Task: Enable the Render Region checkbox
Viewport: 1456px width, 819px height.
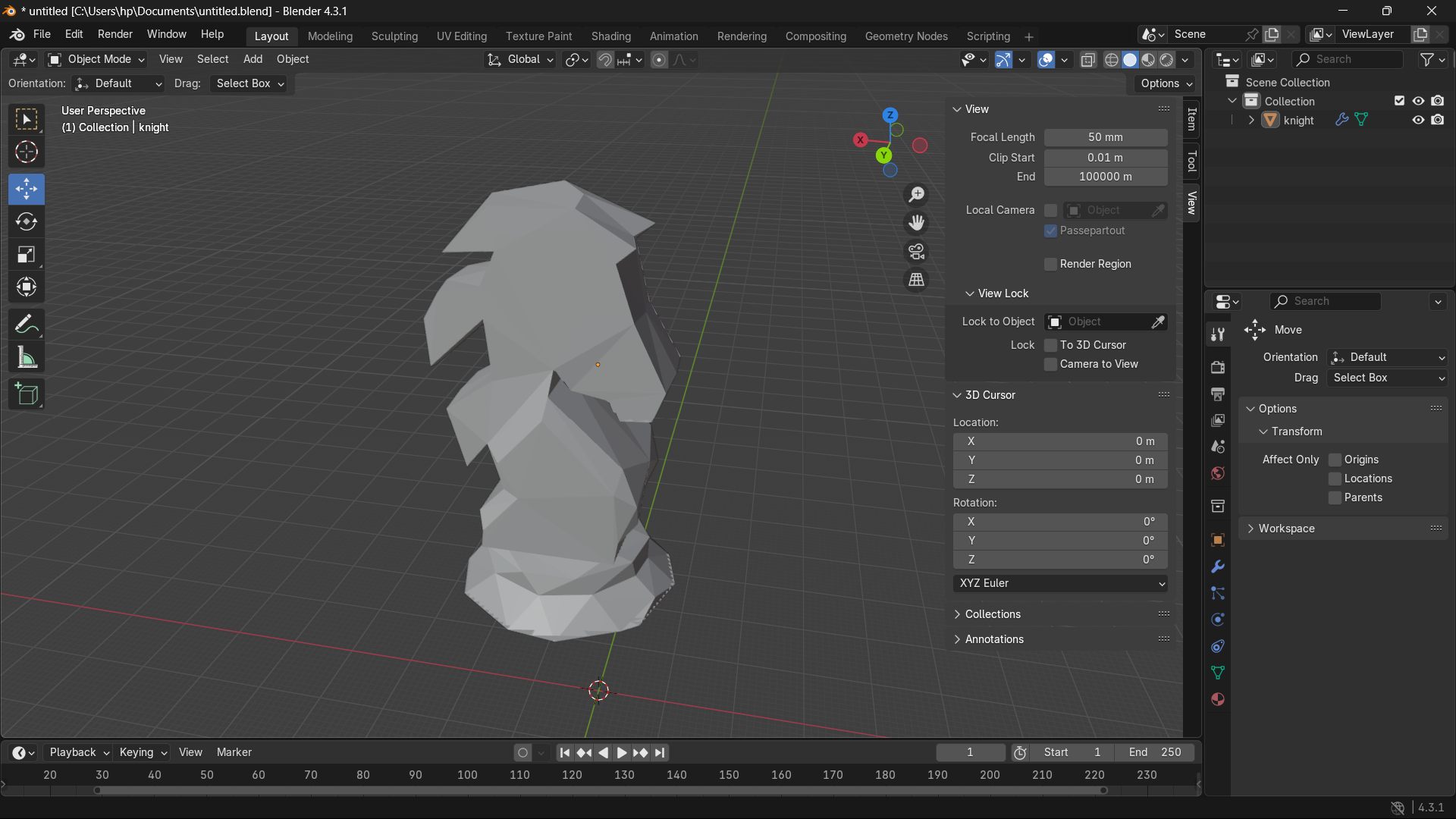Action: (x=1050, y=264)
